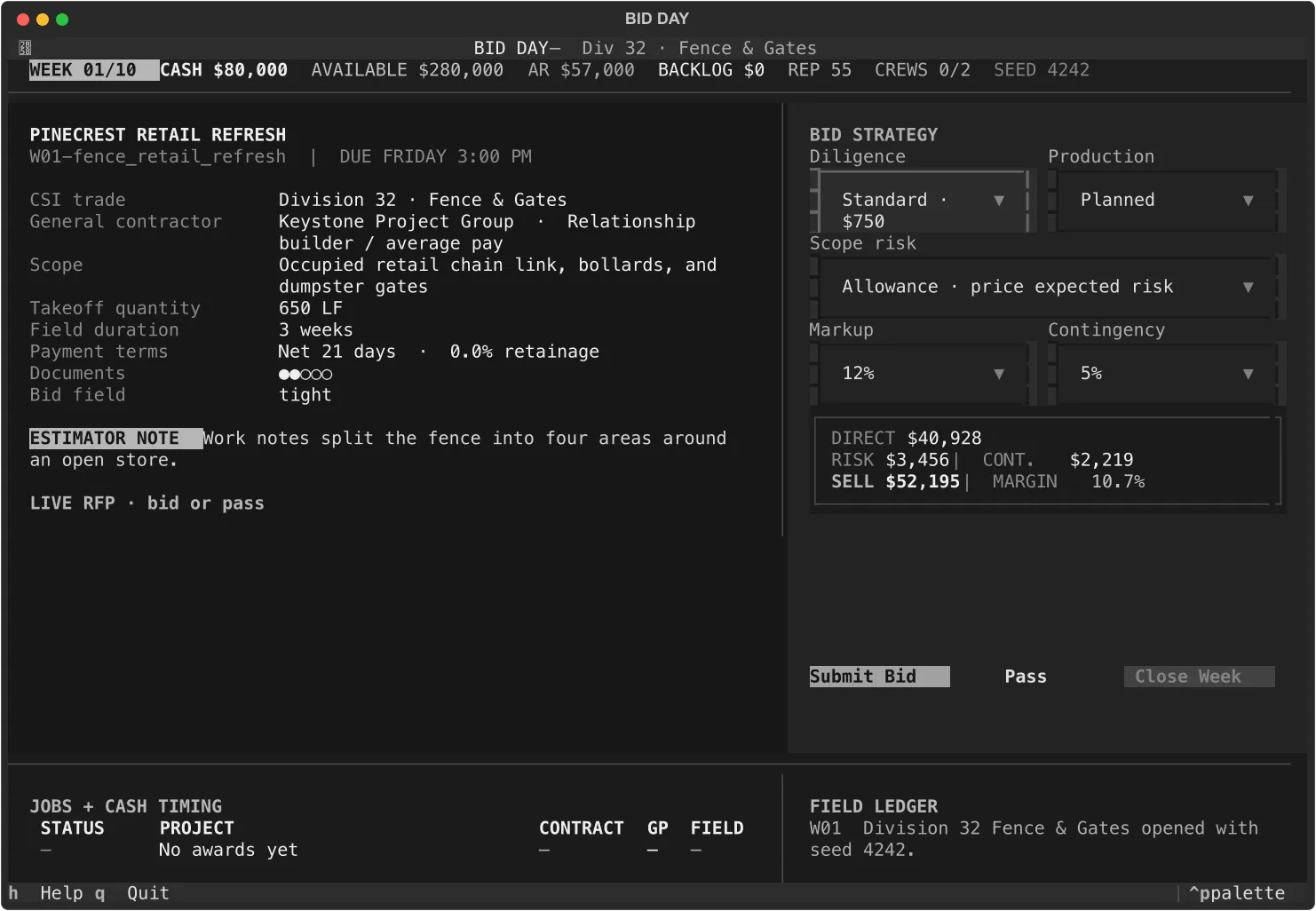Screen dimensions: 1316x911
Task: Click the RISK $3,456 figure
Action: click(x=891, y=460)
